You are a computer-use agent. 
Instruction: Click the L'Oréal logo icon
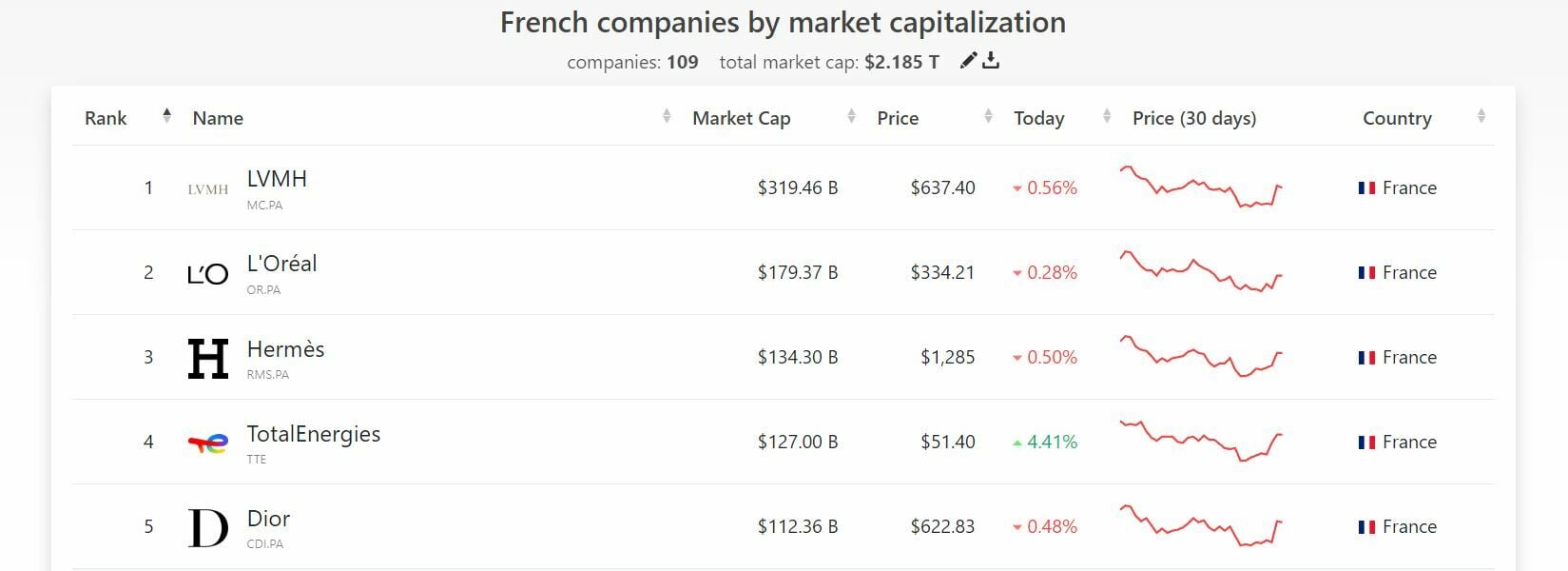(x=208, y=274)
